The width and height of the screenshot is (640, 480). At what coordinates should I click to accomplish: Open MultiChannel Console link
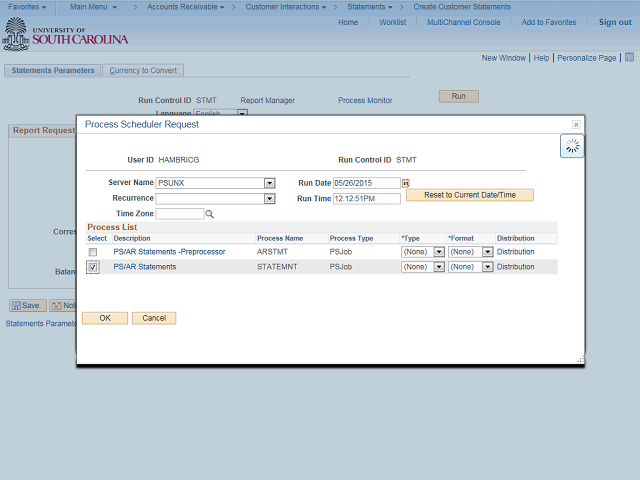[x=464, y=22]
